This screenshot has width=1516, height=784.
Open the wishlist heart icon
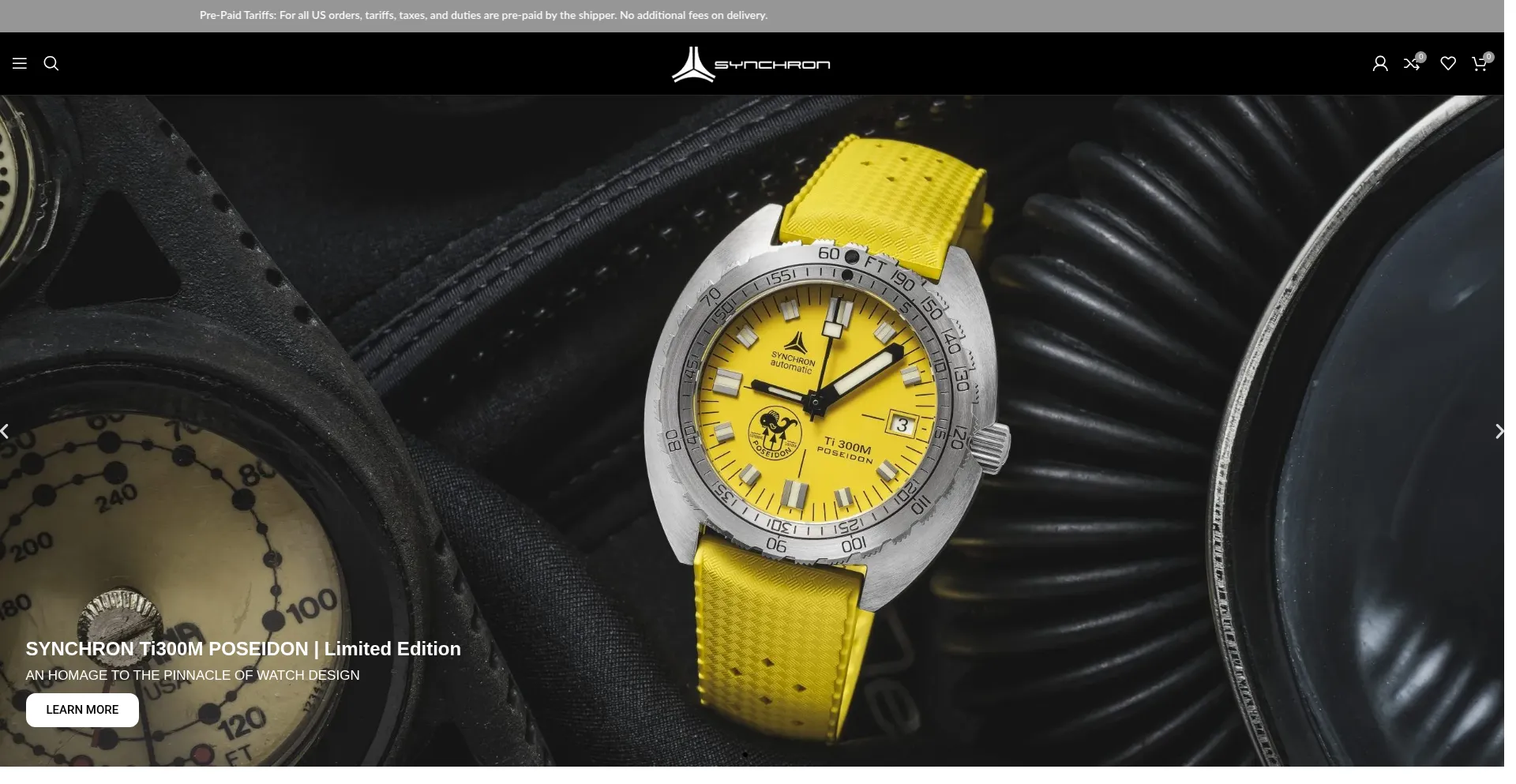(x=1448, y=63)
